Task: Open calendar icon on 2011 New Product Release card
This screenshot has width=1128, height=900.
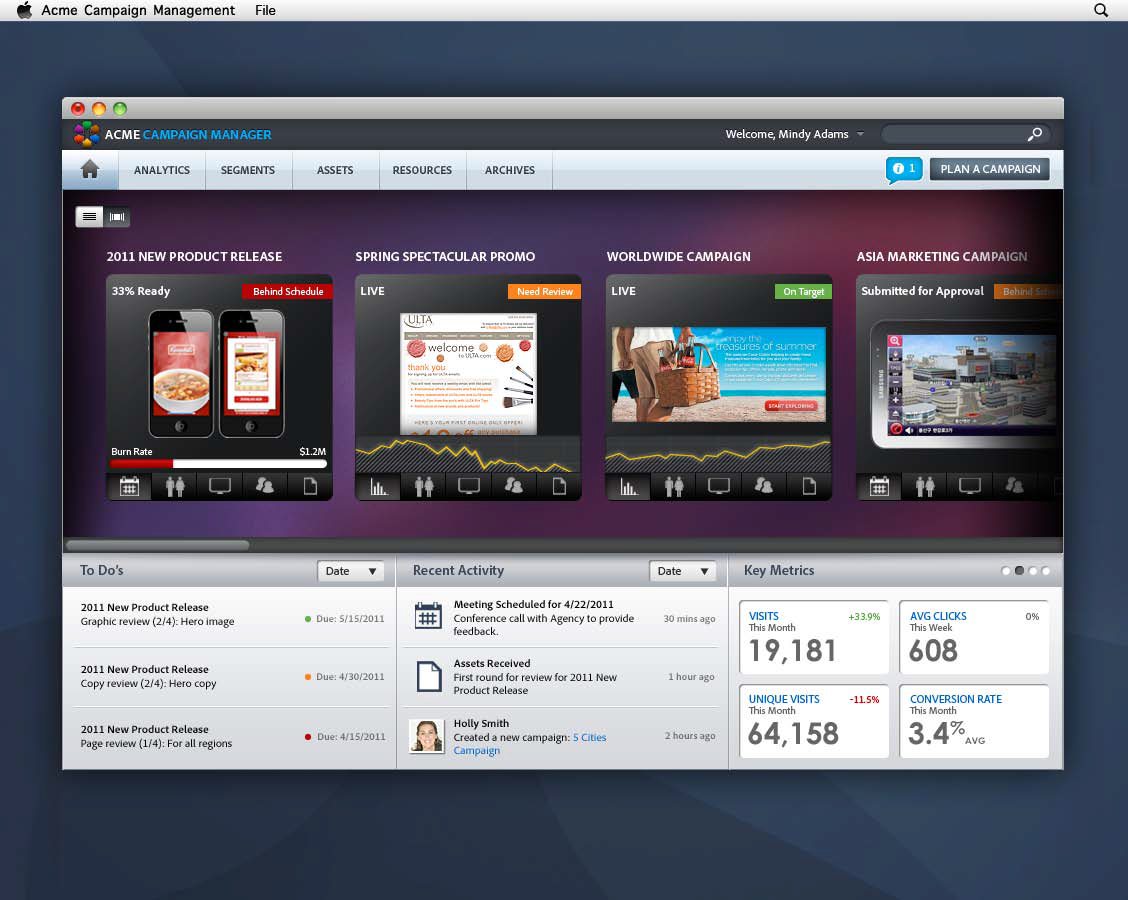Action: tap(129, 486)
